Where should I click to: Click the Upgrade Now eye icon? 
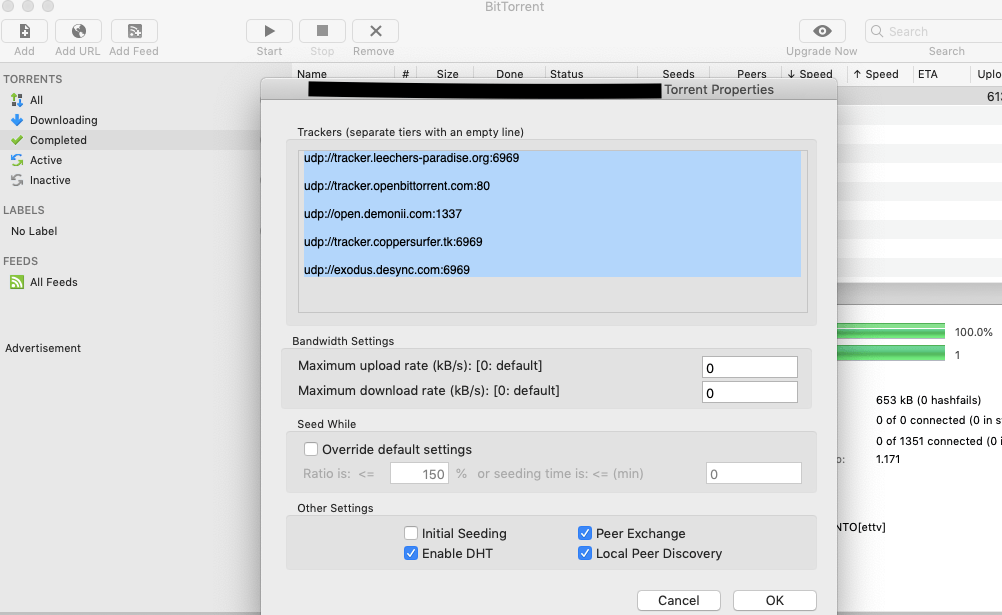pos(821,30)
